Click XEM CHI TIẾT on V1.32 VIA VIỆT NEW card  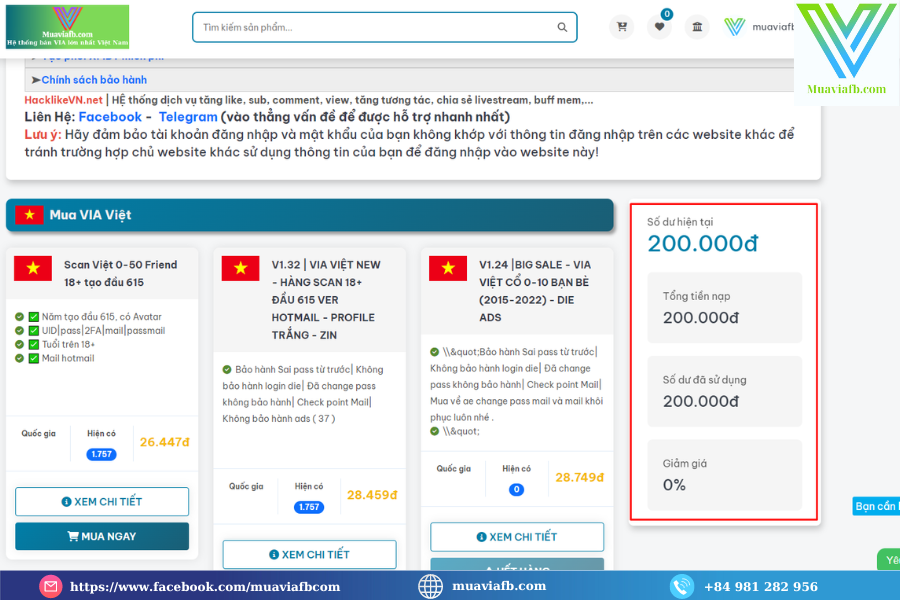[309, 555]
